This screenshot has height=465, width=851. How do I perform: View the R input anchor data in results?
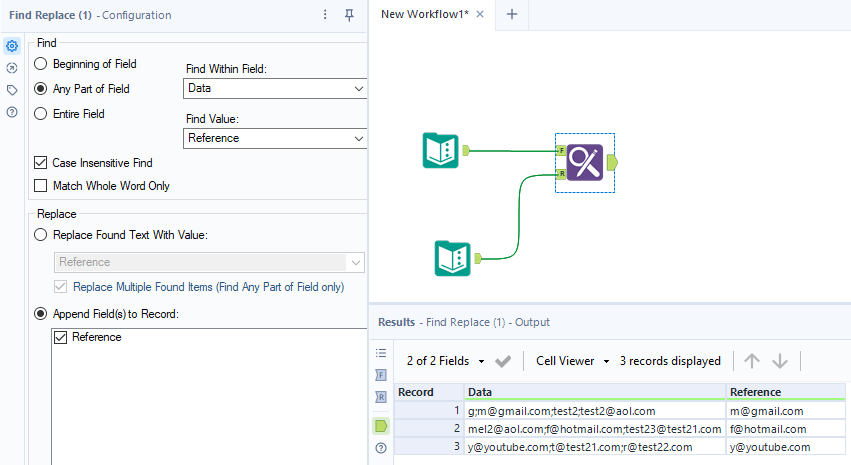pos(381,397)
